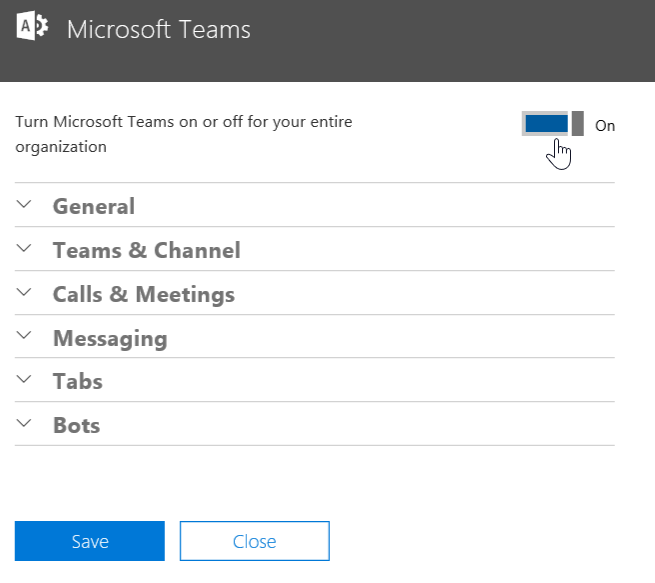Select the Teams & Channel heading
The image size is (655, 583).
[146, 251]
